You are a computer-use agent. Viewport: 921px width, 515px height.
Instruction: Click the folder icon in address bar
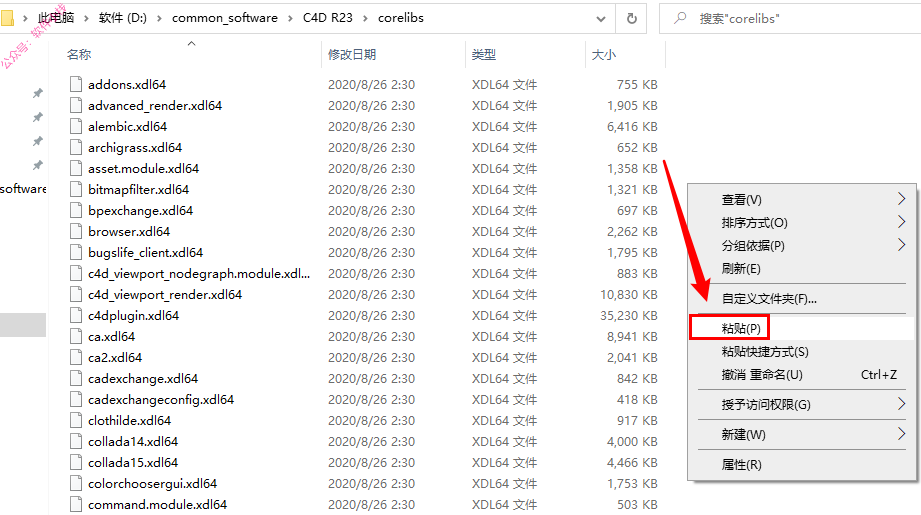point(7,18)
